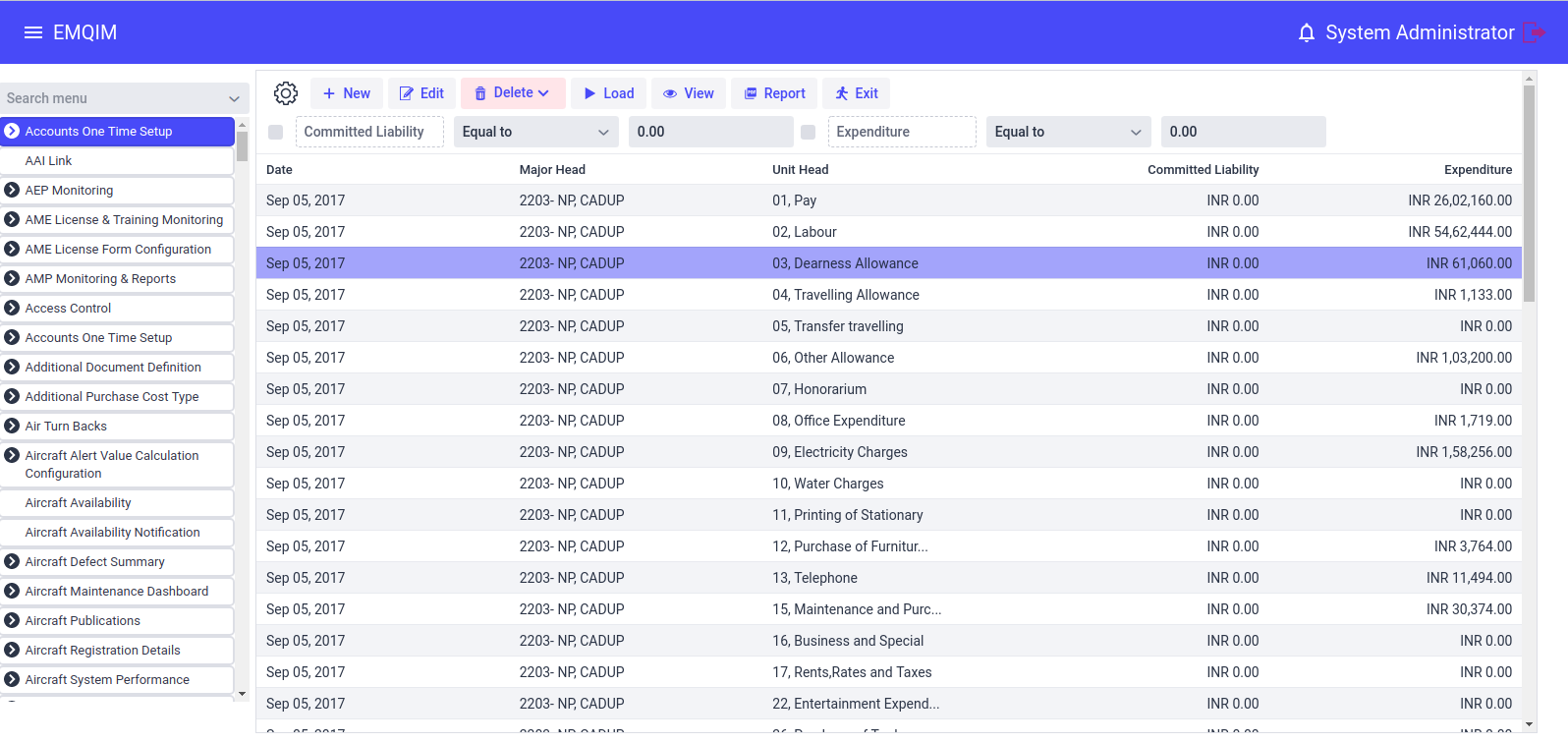The height and width of the screenshot is (743, 1568).
Task: Click the New button
Action: click(x=347, y=93)
